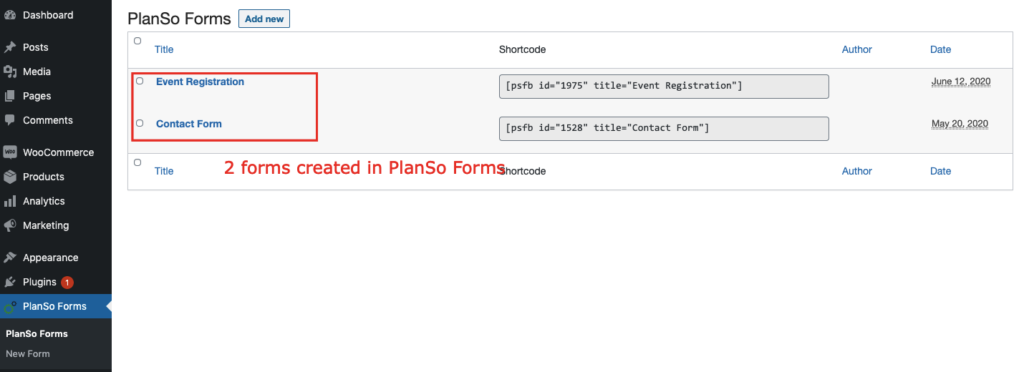Click the Add new button

point(264,19)
